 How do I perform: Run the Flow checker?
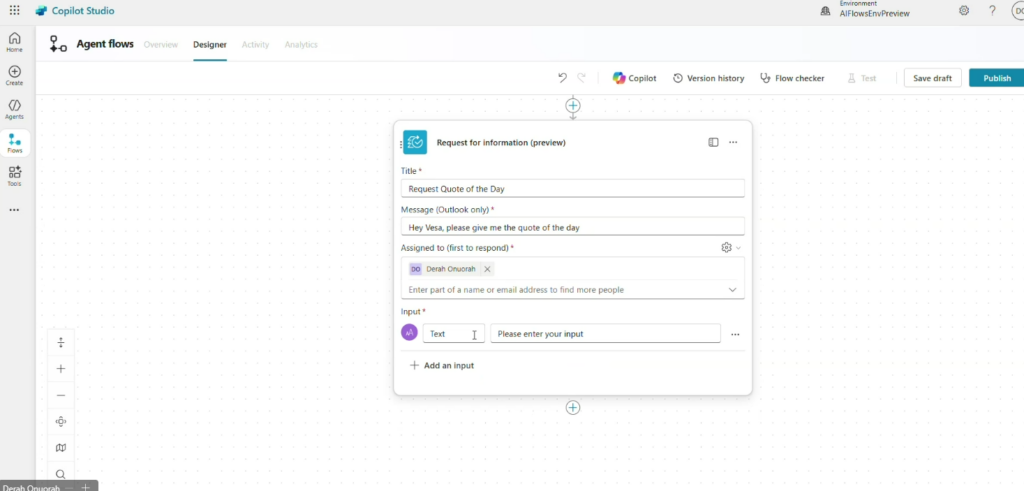[x=792, y=78]
